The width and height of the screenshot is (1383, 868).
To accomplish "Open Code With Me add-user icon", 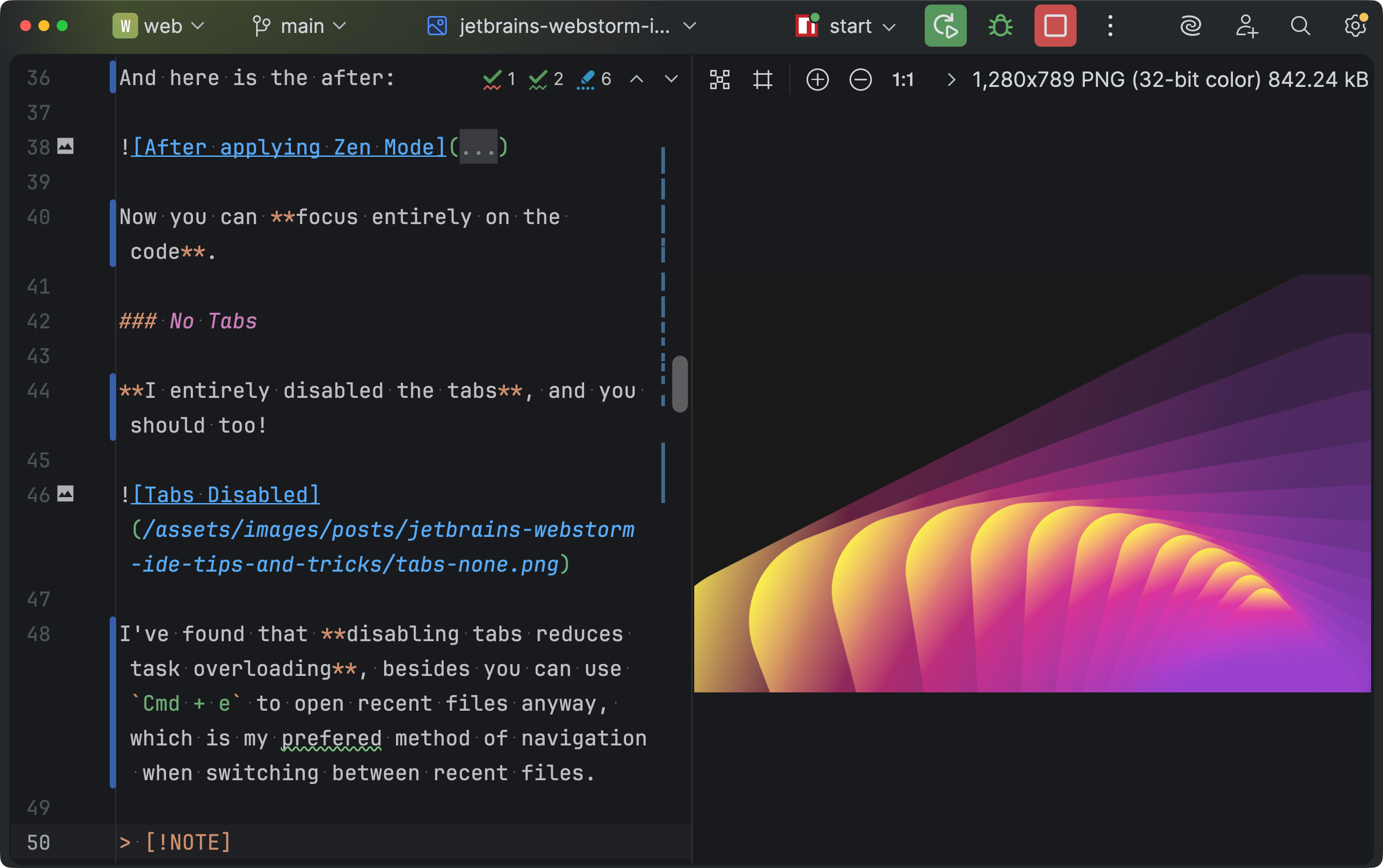I will click(1246, 26).
